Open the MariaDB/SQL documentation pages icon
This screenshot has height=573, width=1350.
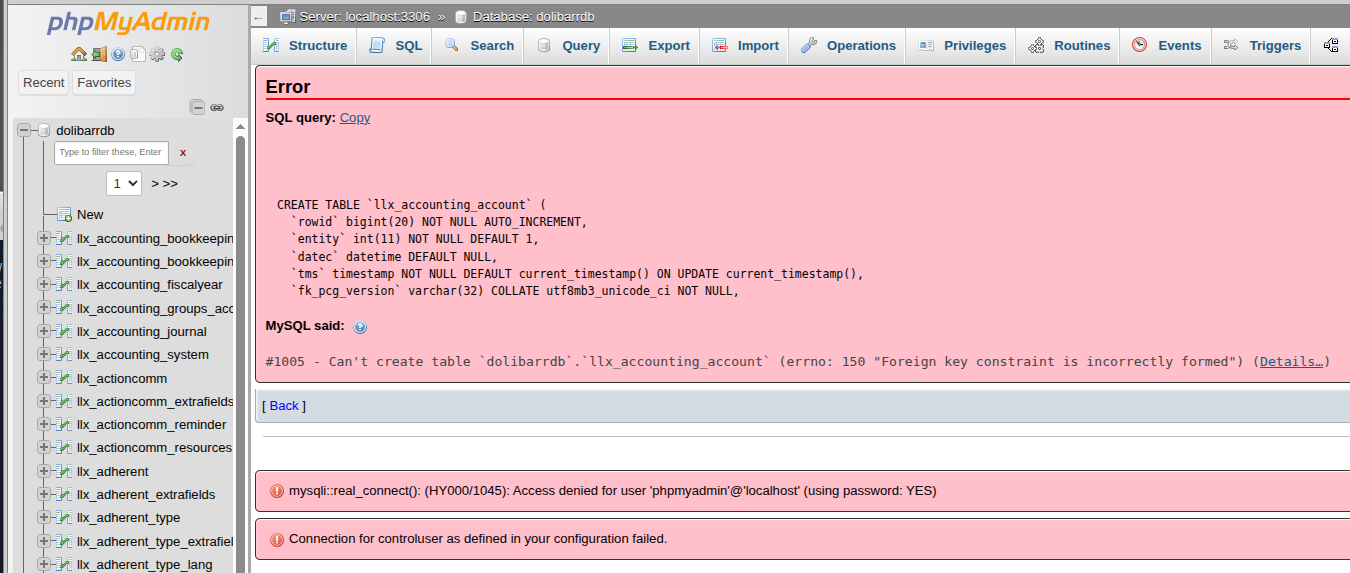(x=137, y=55)
